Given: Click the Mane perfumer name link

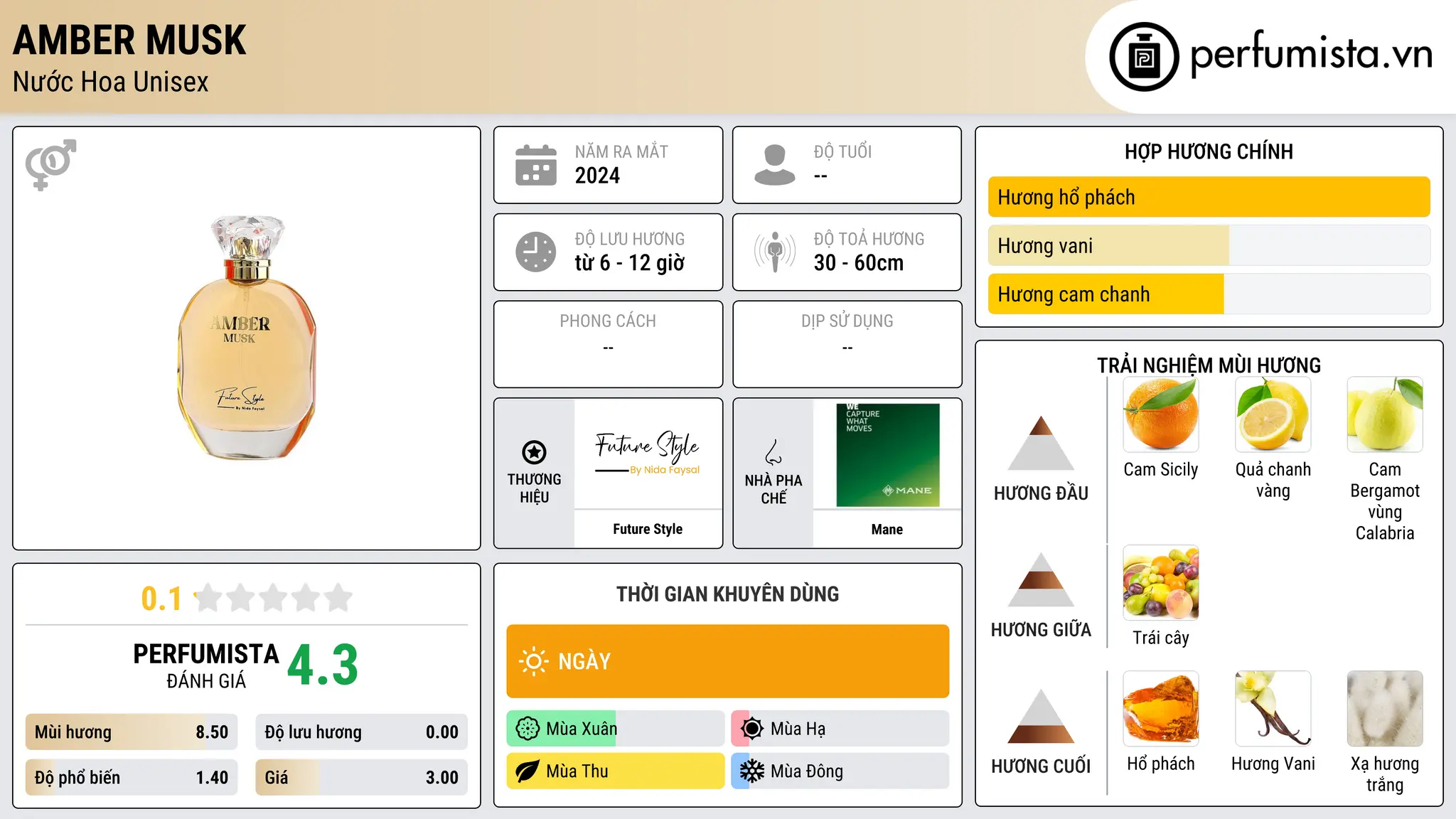Looking at the screenshot, I should pyautogui.click(x=887, y=529).
